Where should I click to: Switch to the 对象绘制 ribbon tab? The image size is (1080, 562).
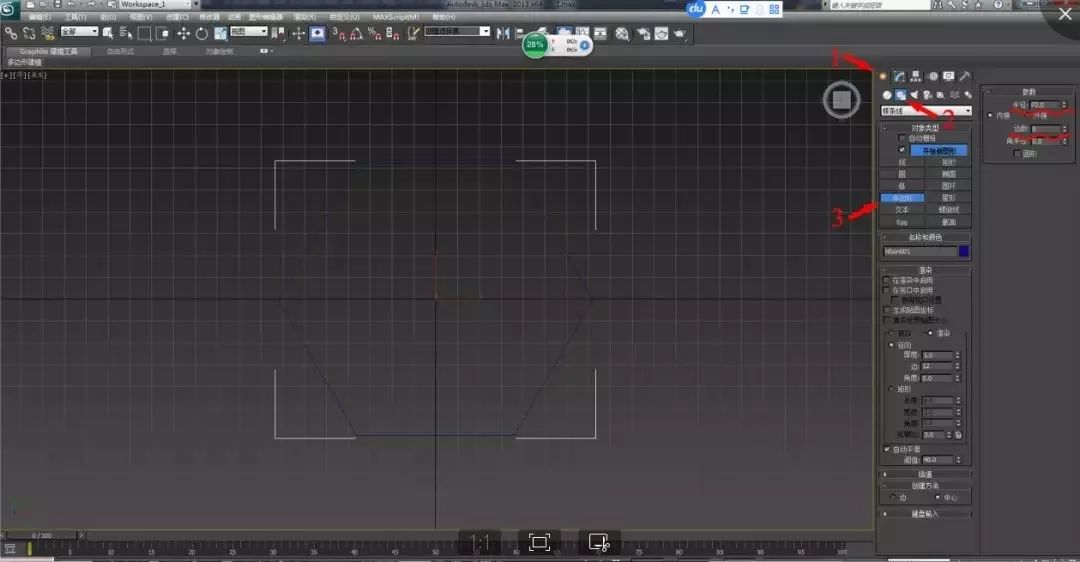220,51
